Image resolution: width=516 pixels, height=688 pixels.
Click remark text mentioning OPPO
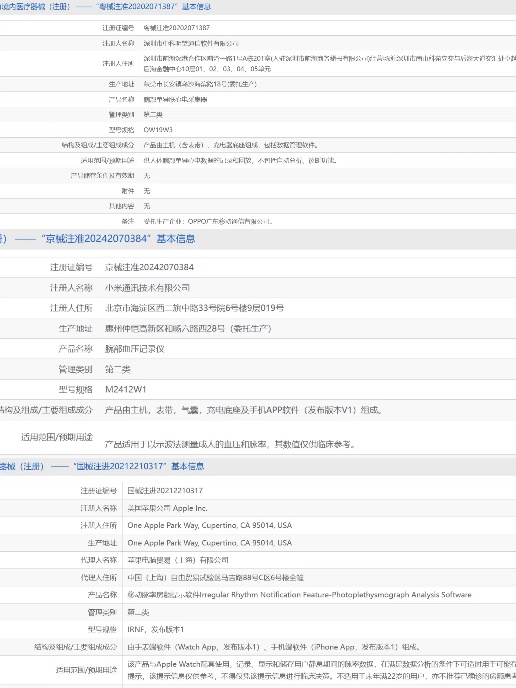click(x=208, y=222)
